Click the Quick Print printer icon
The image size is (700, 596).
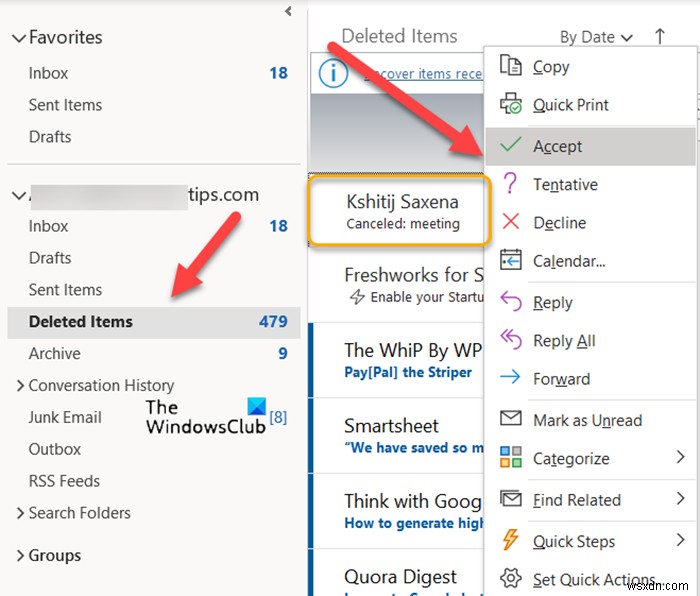510,104
